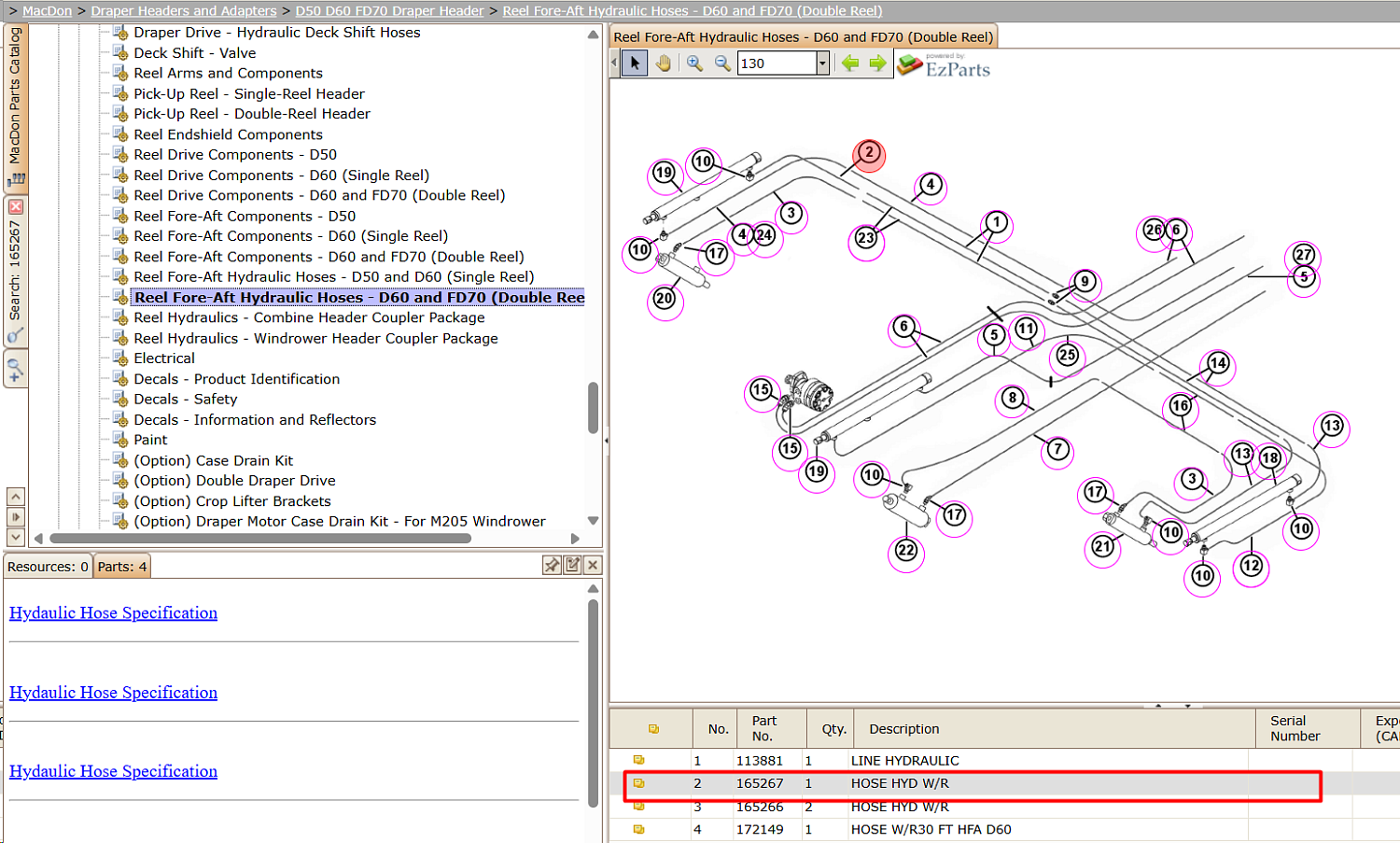The width and height of the screenshot is (1400, 843).
Task: Zoom out of the diagram
Action: (722, 63)
